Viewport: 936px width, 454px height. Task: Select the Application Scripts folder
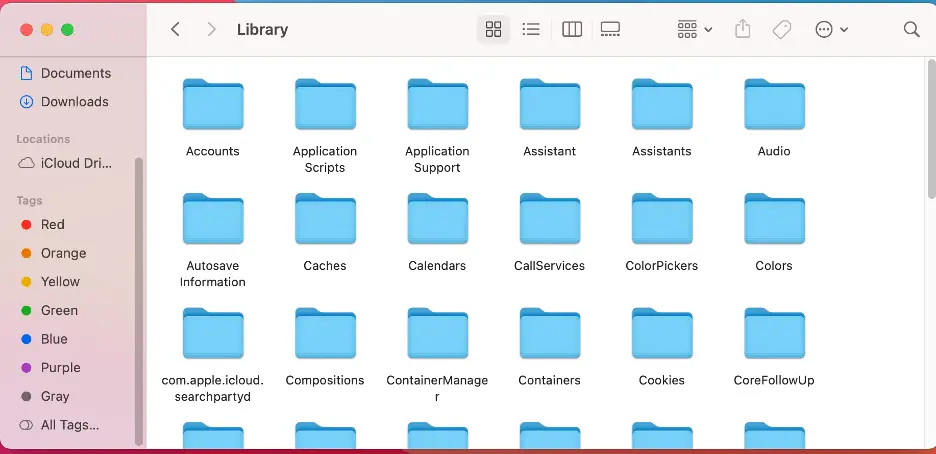point(325,126)
